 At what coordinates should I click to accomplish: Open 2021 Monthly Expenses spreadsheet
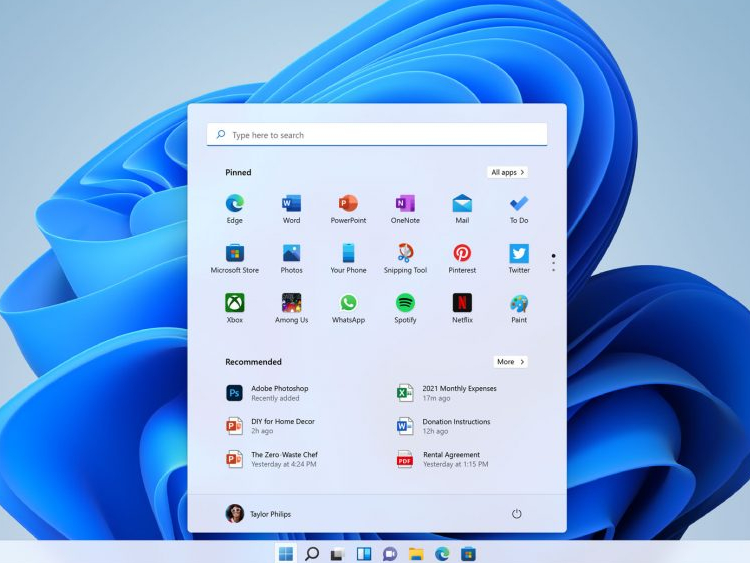(x=447, y=393)
